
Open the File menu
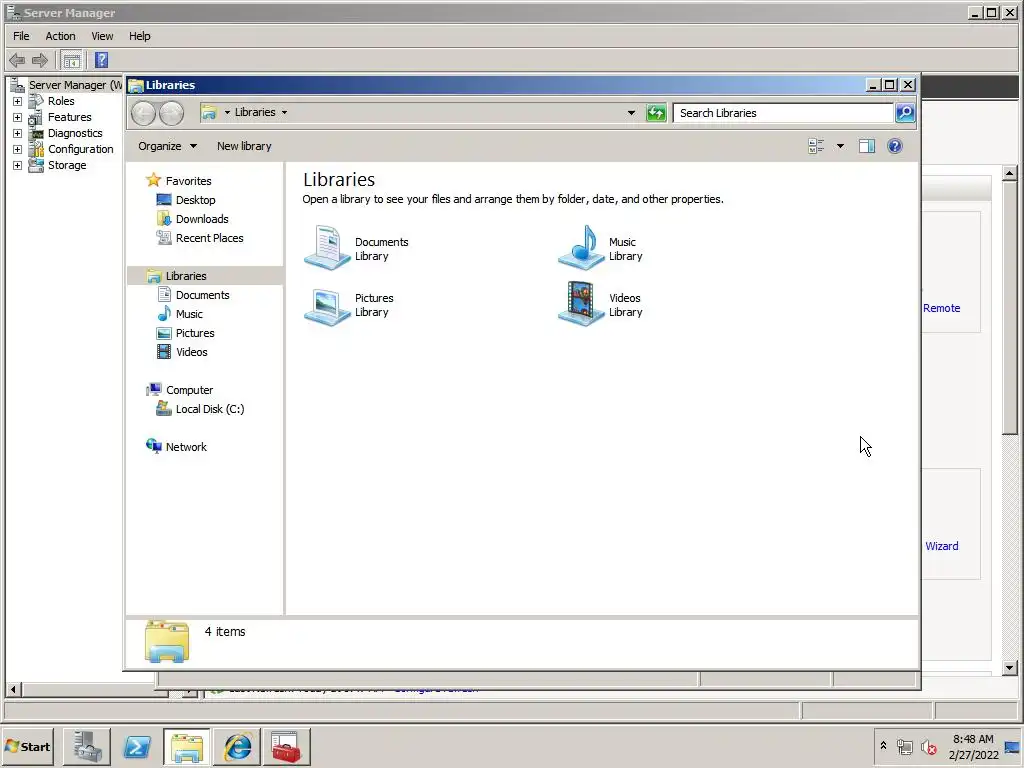(x=21, y=36)
